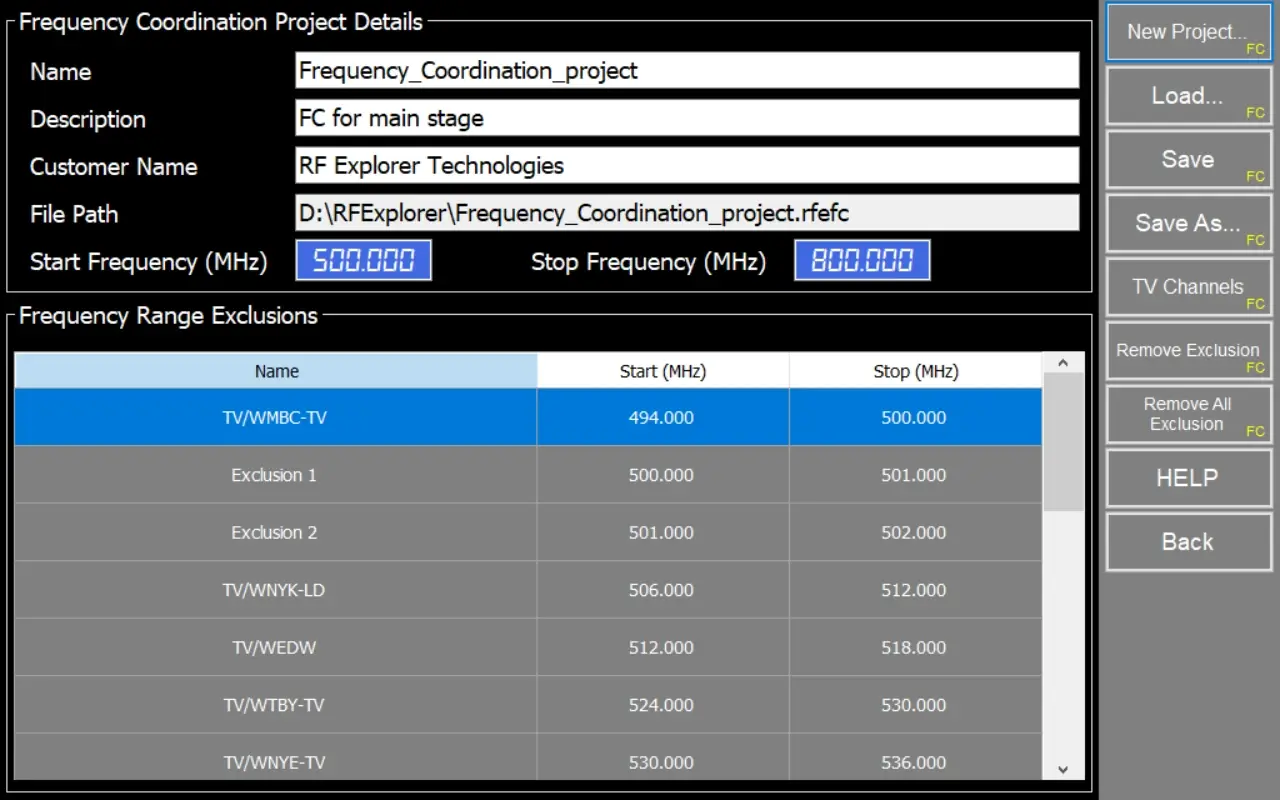Click Remove Exclusion button
Screen dimensions: 1280x800
(1187, 351)
